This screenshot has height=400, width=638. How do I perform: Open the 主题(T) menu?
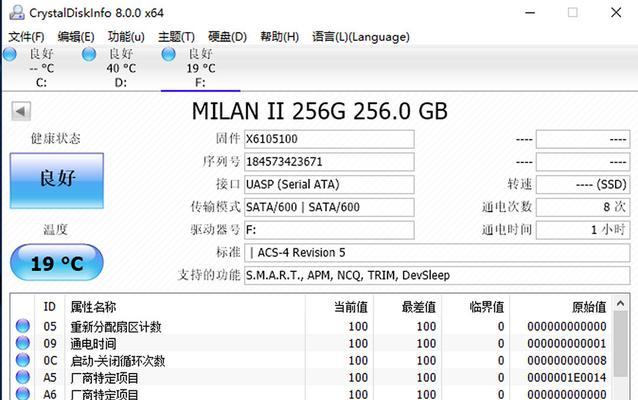176,37
